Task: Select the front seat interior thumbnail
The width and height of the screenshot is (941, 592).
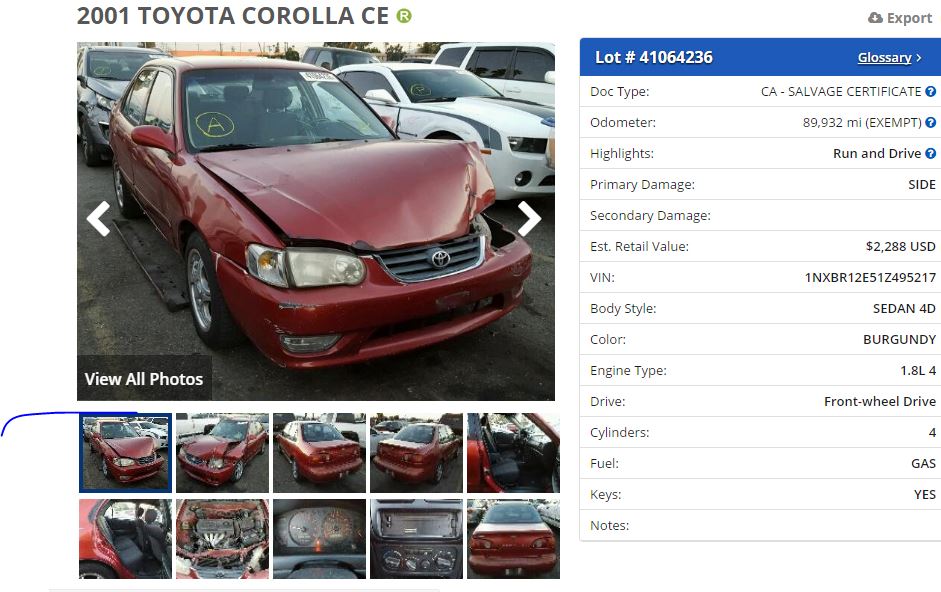Action: (513, 453)
